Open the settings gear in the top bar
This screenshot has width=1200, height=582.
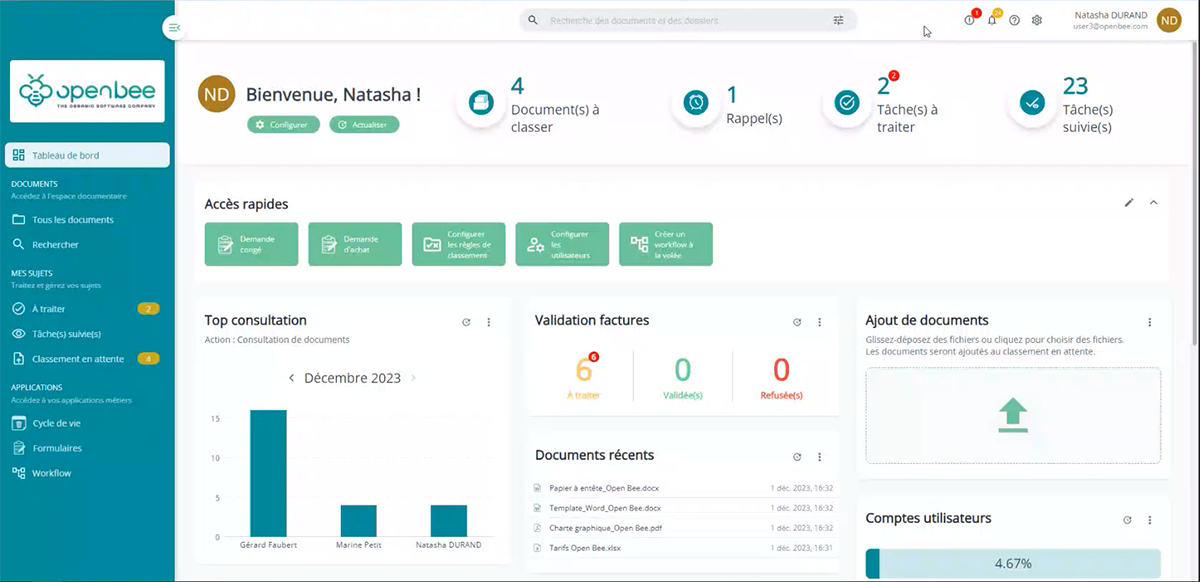coord(1036,19)
